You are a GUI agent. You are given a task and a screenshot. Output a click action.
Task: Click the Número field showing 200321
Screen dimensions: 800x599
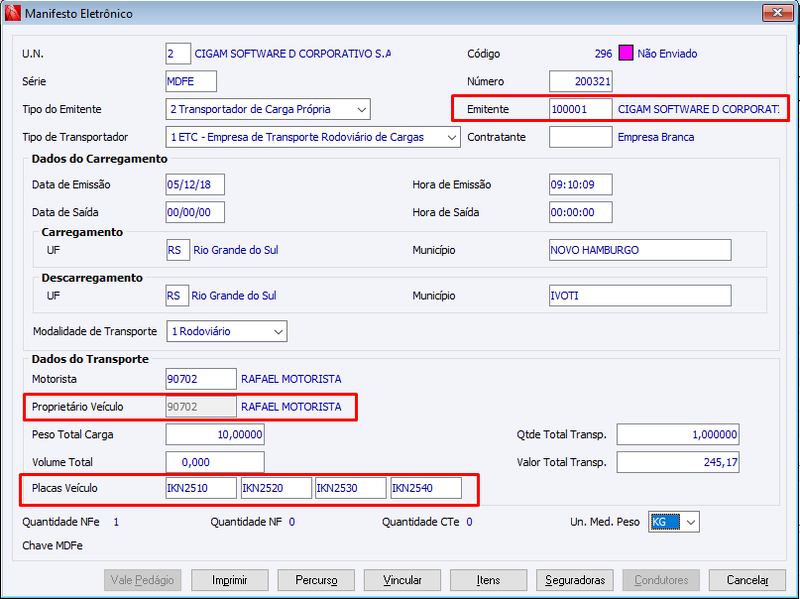click(581, 81)
